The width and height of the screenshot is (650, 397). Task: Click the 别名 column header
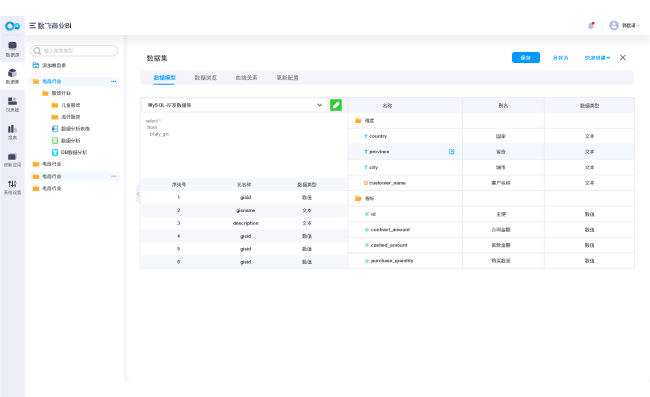coord(503,106)
